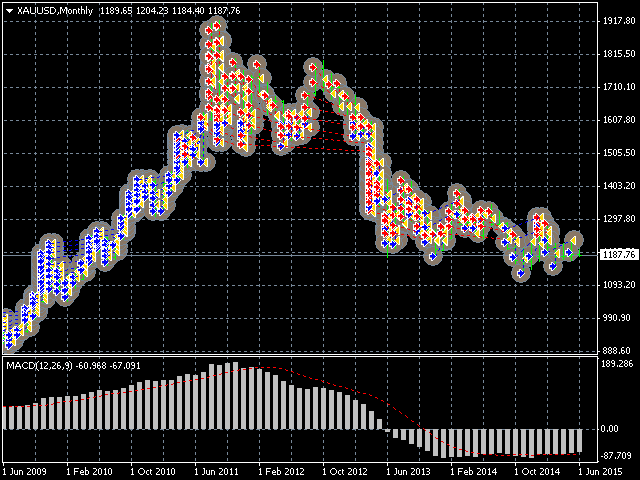
Task: Click the 1607.80 price axis label
Action: [619, 120]
